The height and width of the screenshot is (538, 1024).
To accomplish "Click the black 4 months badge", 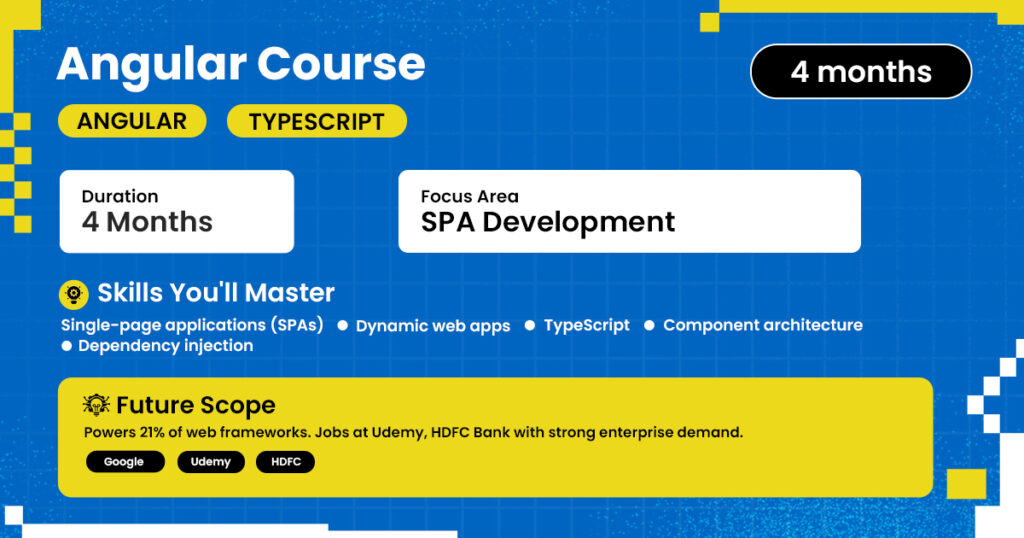I will (861, 71).
